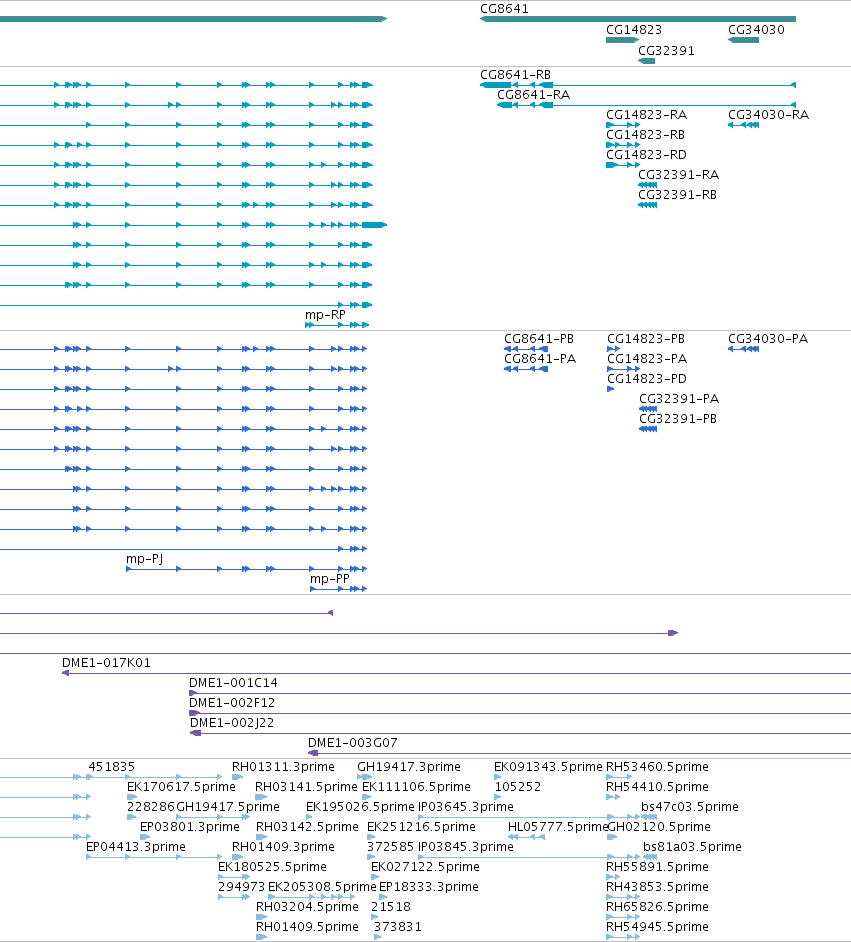Select protein CG34030-PA
This screenshot has height=942, width=851.
768,339
